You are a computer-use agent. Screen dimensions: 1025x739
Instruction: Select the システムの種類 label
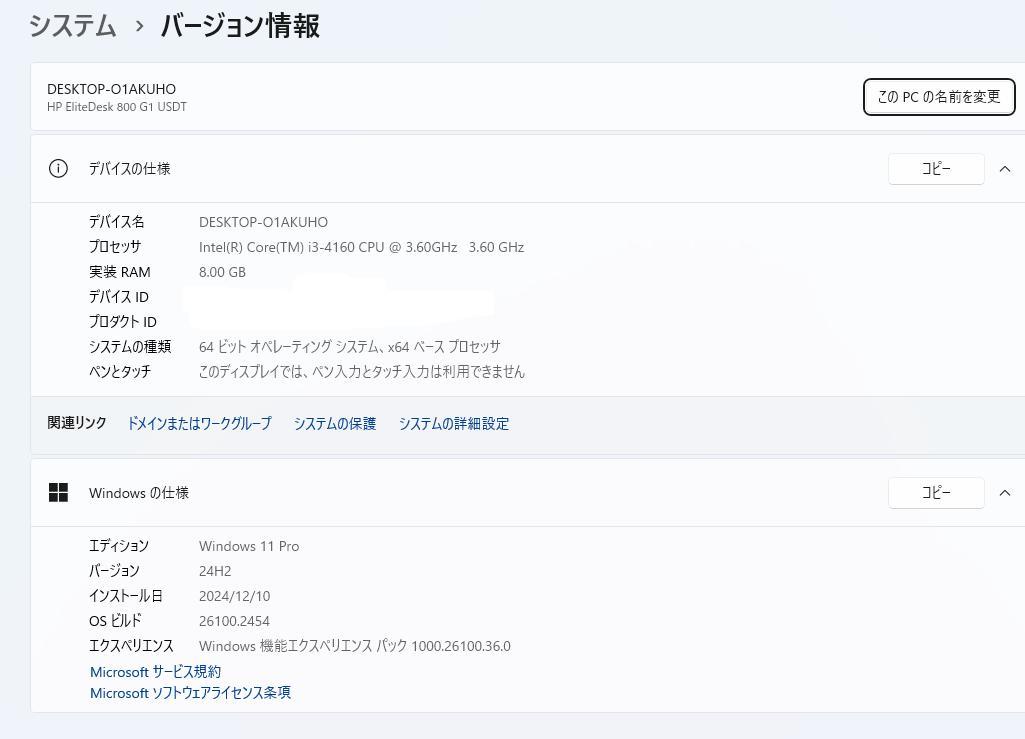tap(130, 347)
